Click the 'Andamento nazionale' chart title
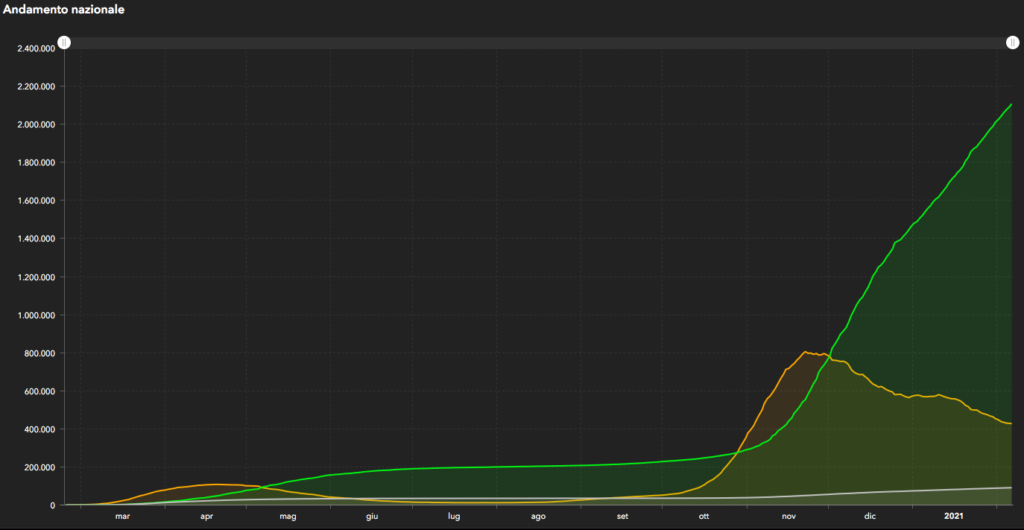1024x530 pixels. click(x=63, y=9)
